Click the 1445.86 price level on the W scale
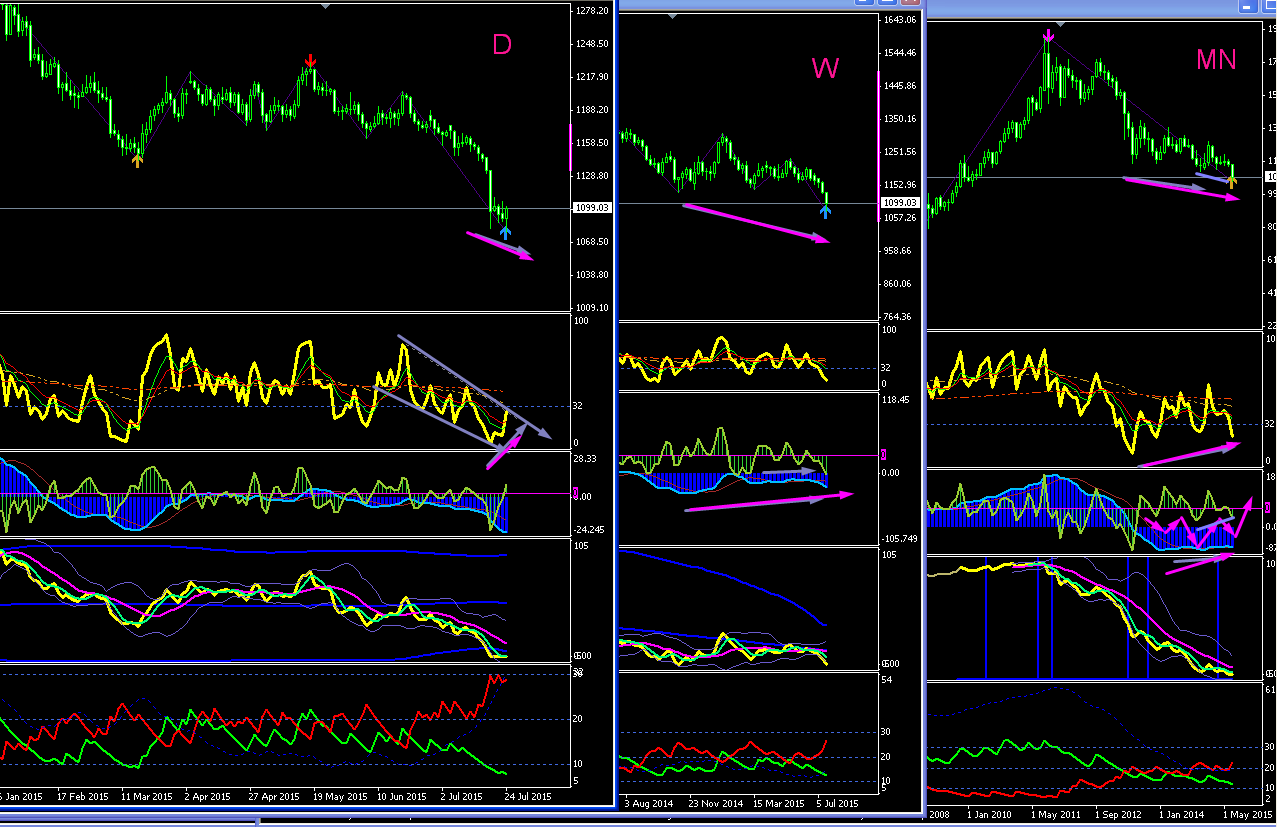This screenshot has height=827, width=1277. click(901, 86)
